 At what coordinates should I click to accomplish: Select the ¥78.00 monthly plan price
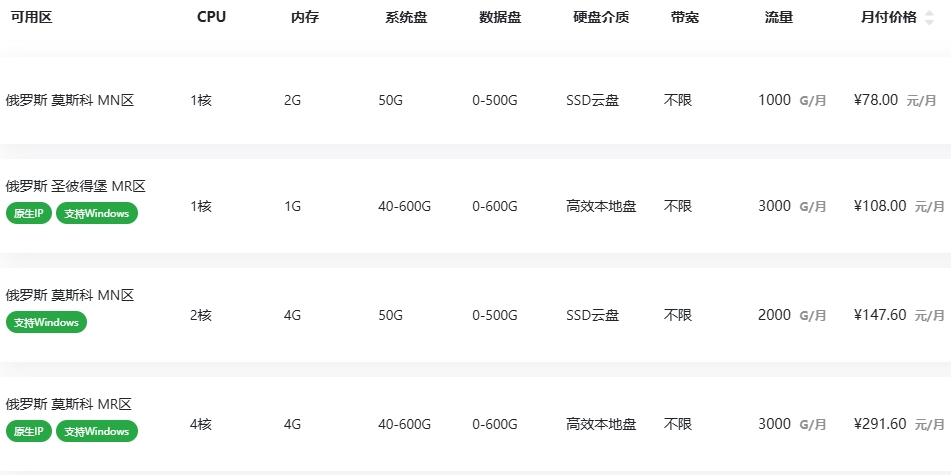coord(876,100)
